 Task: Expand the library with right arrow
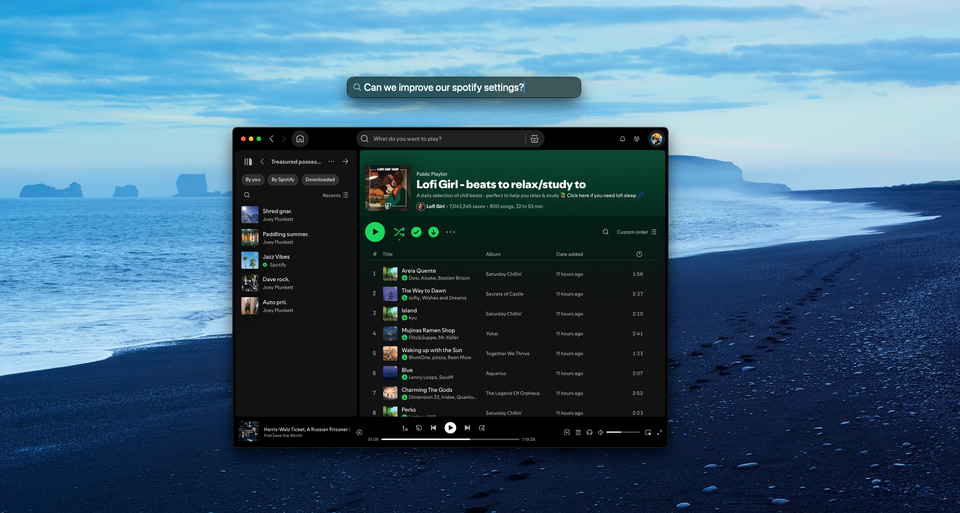[345, 162]
